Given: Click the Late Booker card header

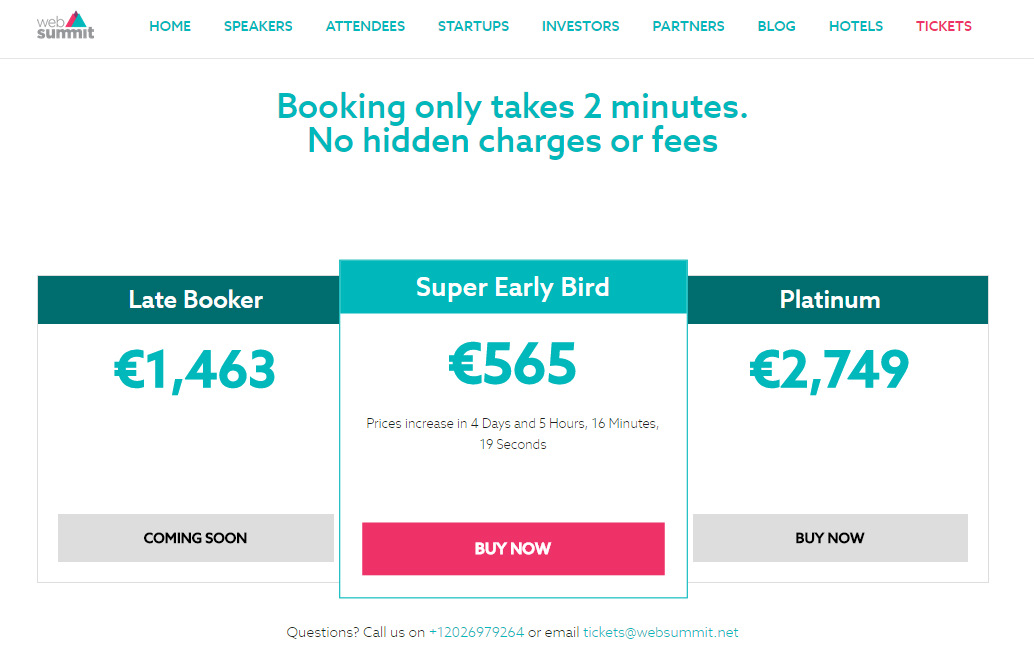Looking at the screenshot, I should 196,300.
